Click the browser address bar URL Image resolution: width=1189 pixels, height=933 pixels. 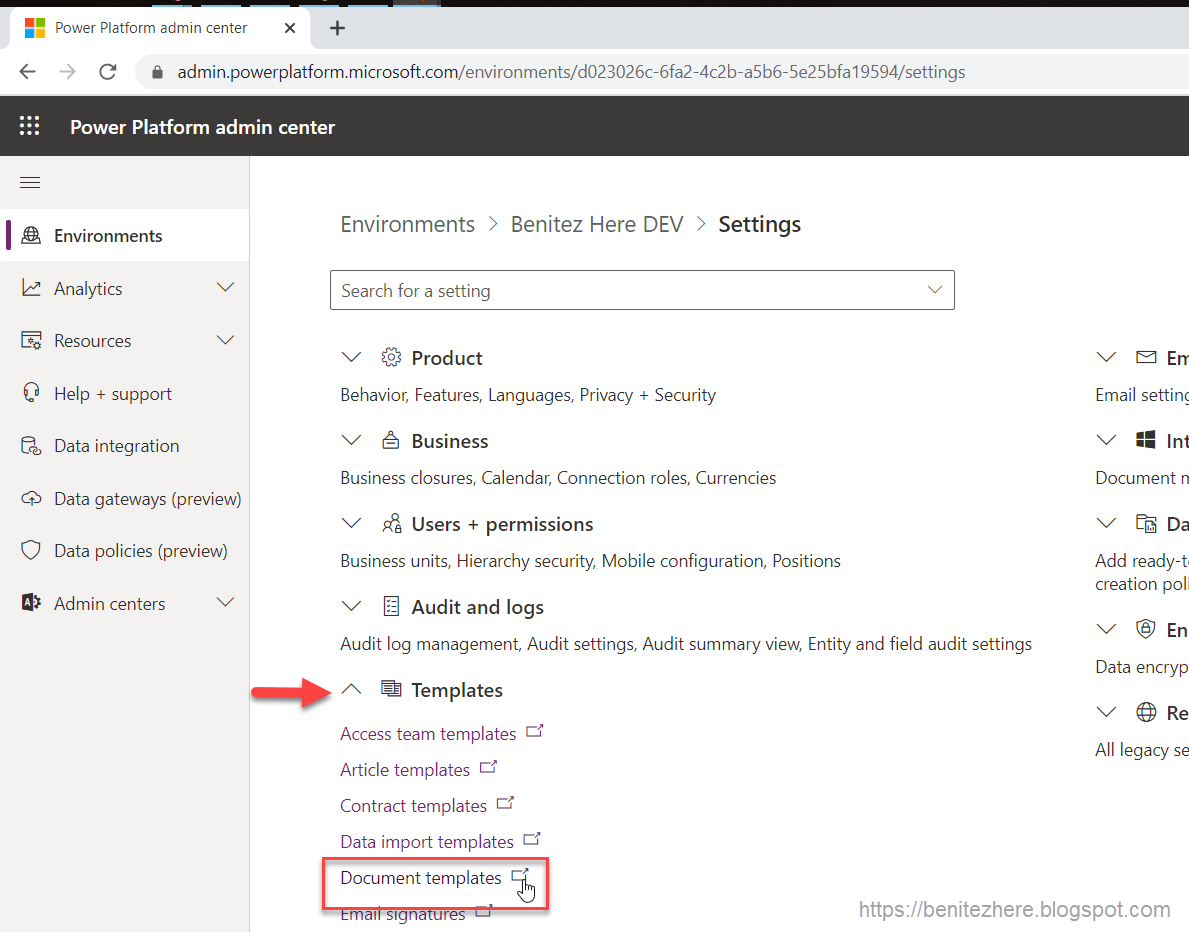pyautogui.click(x=571, y=72)
